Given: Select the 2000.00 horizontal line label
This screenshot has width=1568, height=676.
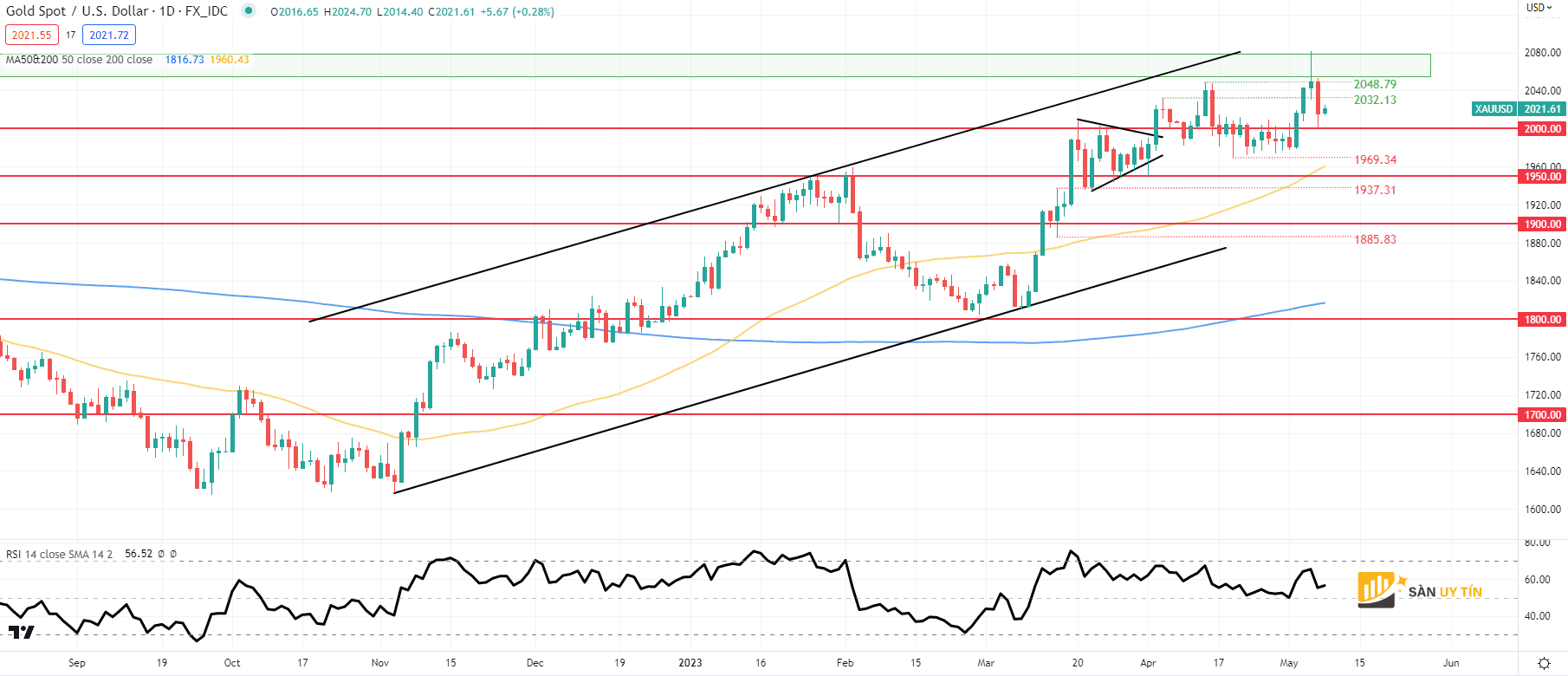Looking at the screenshot, I should point(1543,129).
